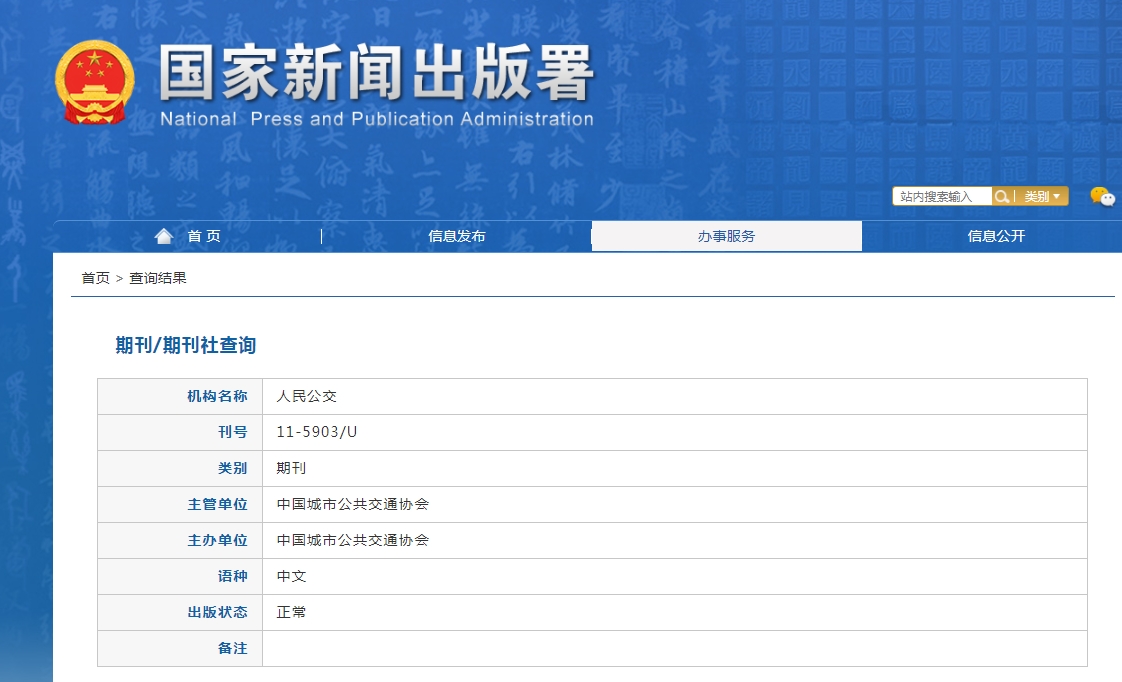Click the 人民公交 institution name value
Image resolution: width=1122 pixels, height=682 pixels.
click(x=307, y=396)
